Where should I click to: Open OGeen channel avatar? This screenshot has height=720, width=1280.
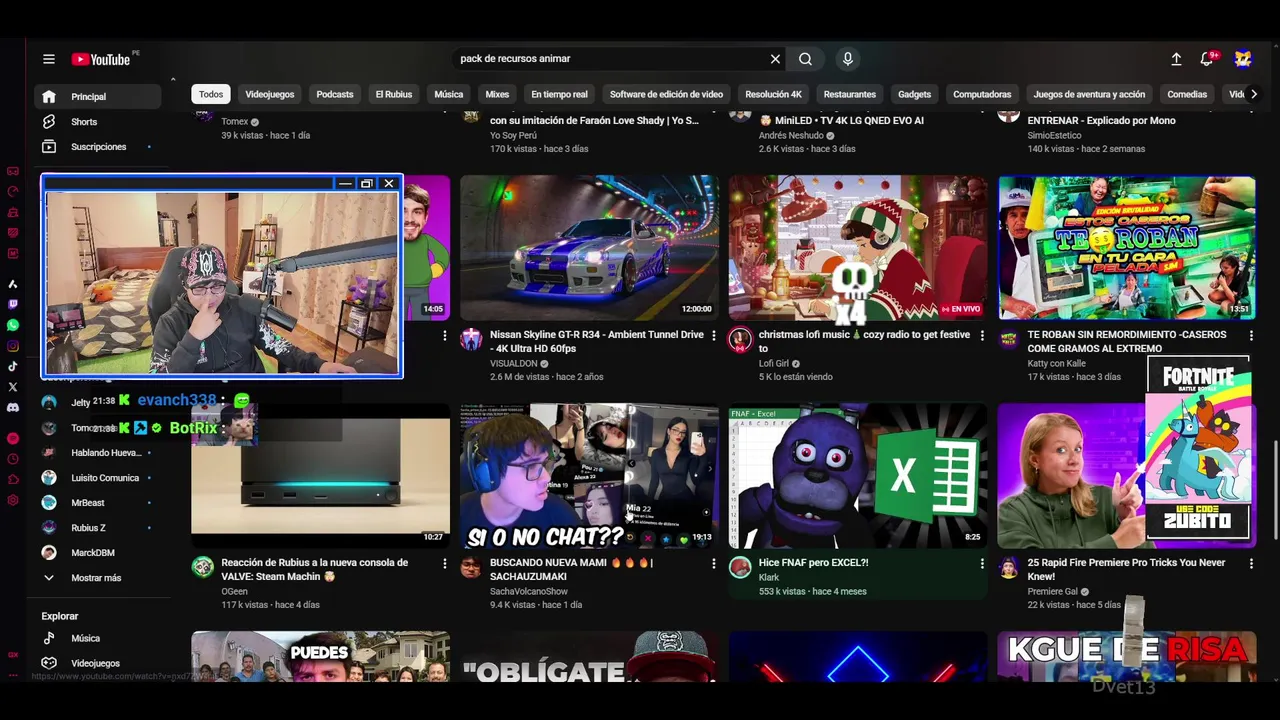[202, 567]
